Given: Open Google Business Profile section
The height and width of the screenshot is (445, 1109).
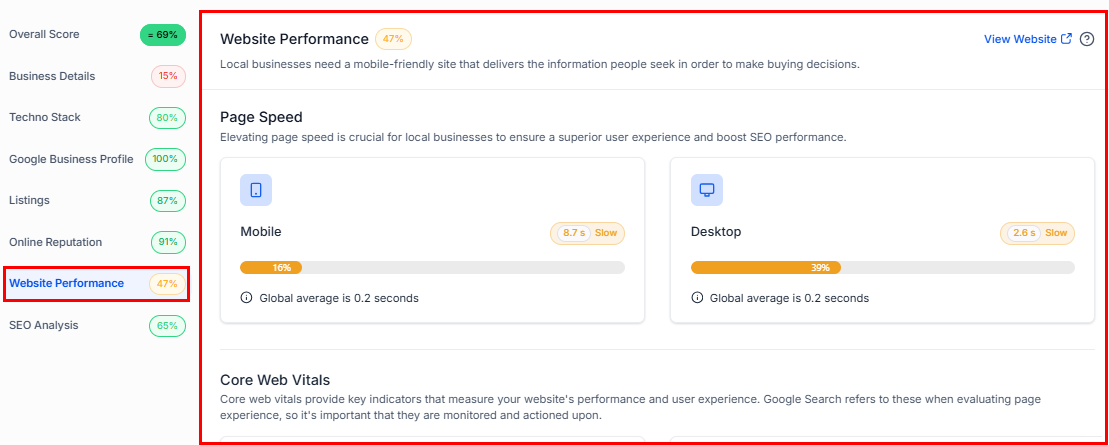Looking at the screenshot, I should pos(71,159).
